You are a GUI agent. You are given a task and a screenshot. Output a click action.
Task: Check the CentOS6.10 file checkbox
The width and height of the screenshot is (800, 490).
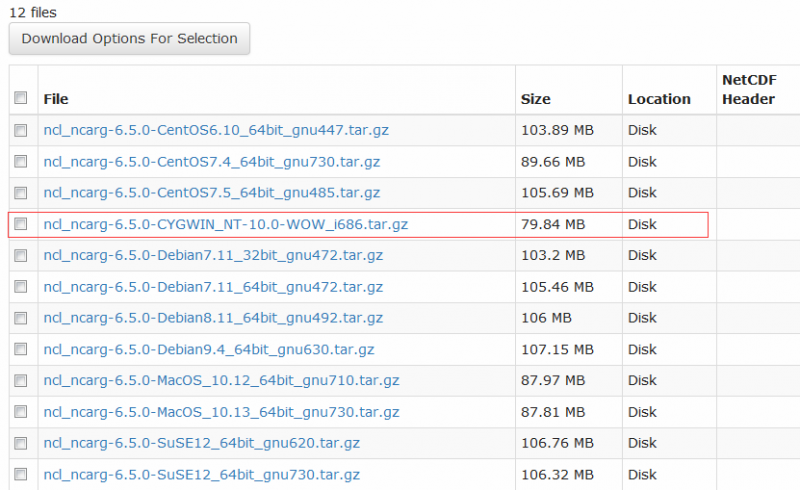pyautogui.click(x=20, y=131)
